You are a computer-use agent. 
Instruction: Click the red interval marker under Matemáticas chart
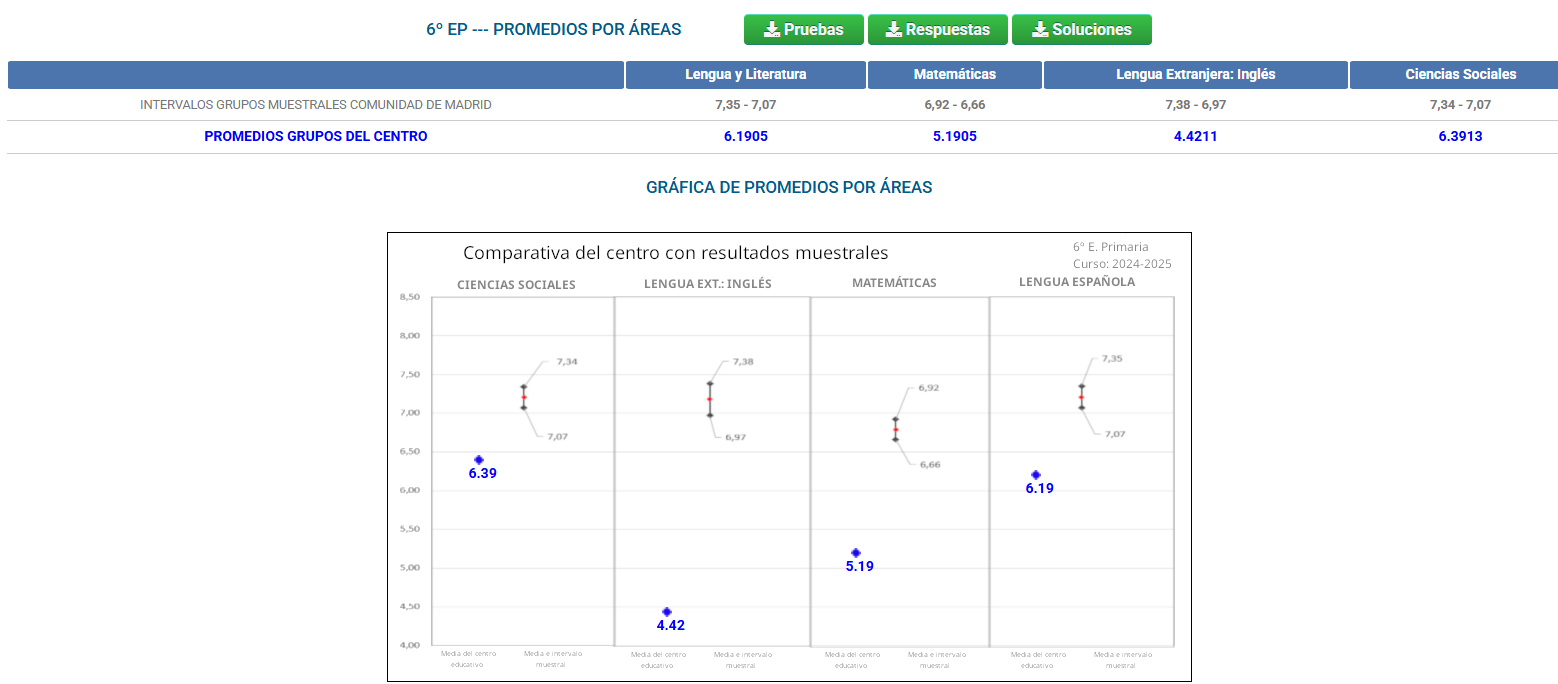(x=896, y=429)
